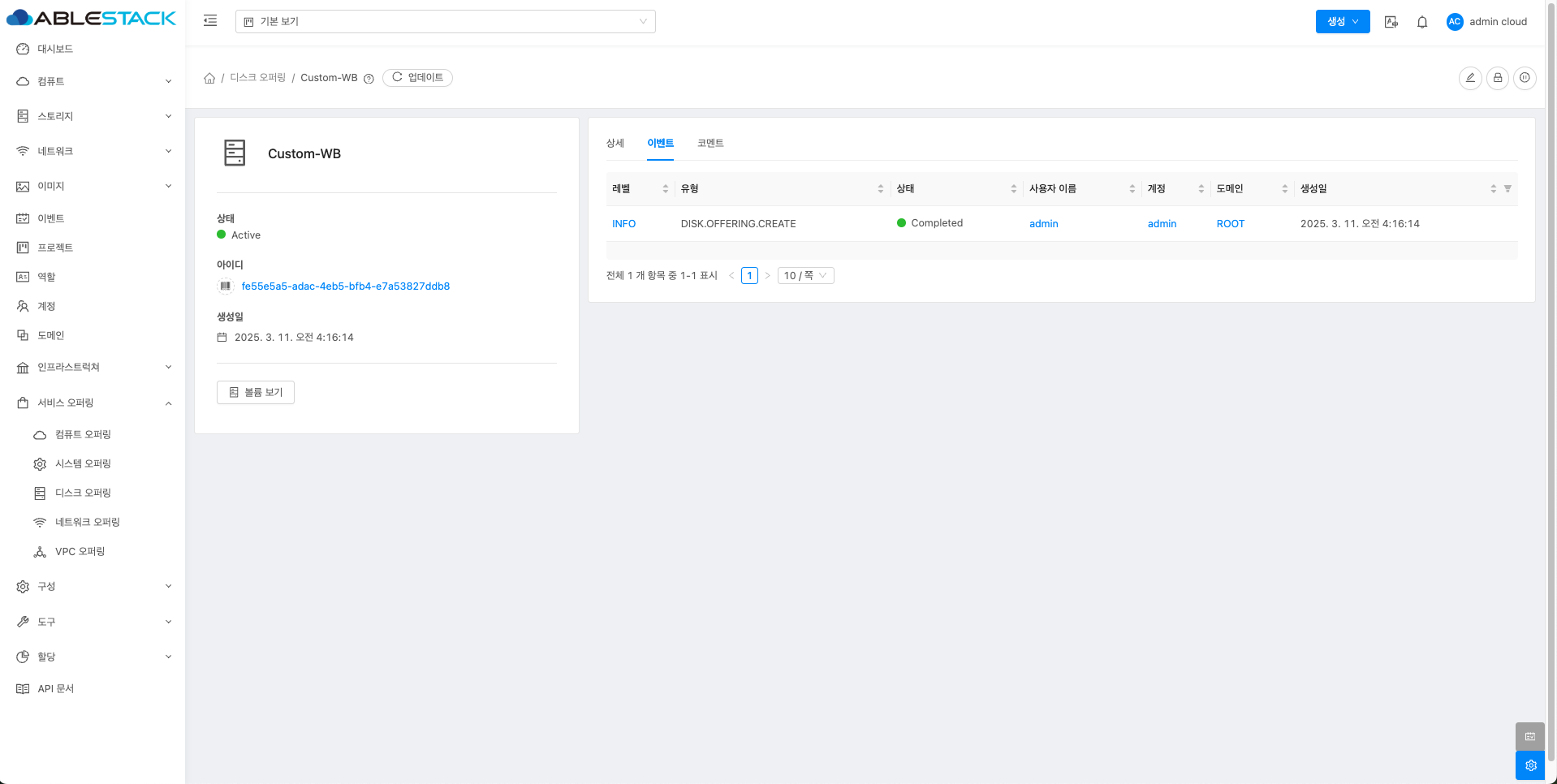Click the filter icon in table header
Image resolution: width=1557 pixels, height=784 pixels.
pos(1507,189)
